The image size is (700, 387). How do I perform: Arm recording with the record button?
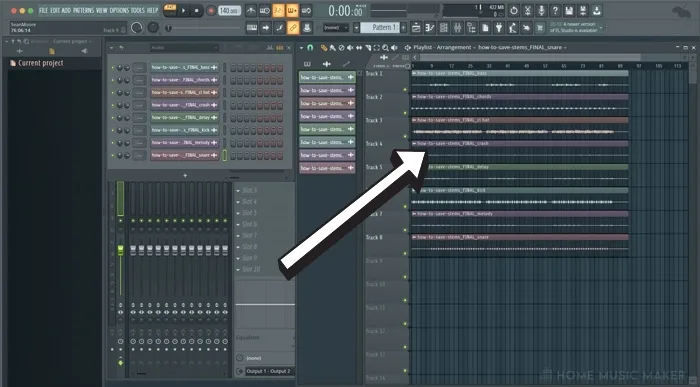(x=211, y=11)
